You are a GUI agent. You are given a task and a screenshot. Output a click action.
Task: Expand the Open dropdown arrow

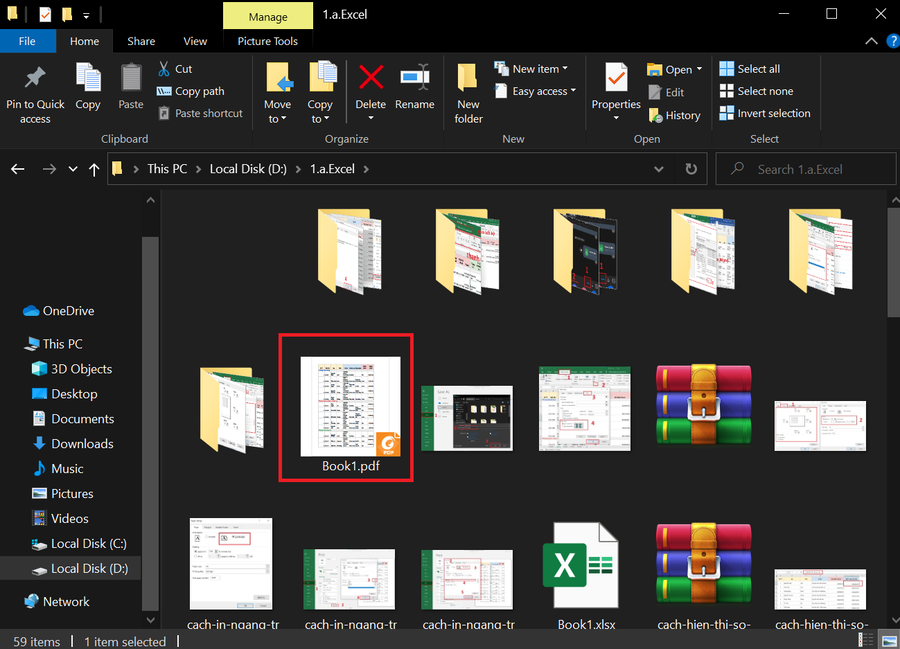pos(699,69)
